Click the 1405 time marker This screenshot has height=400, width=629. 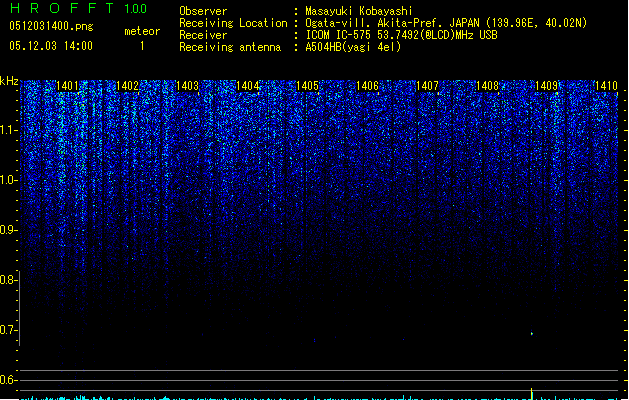click(307, 86)
